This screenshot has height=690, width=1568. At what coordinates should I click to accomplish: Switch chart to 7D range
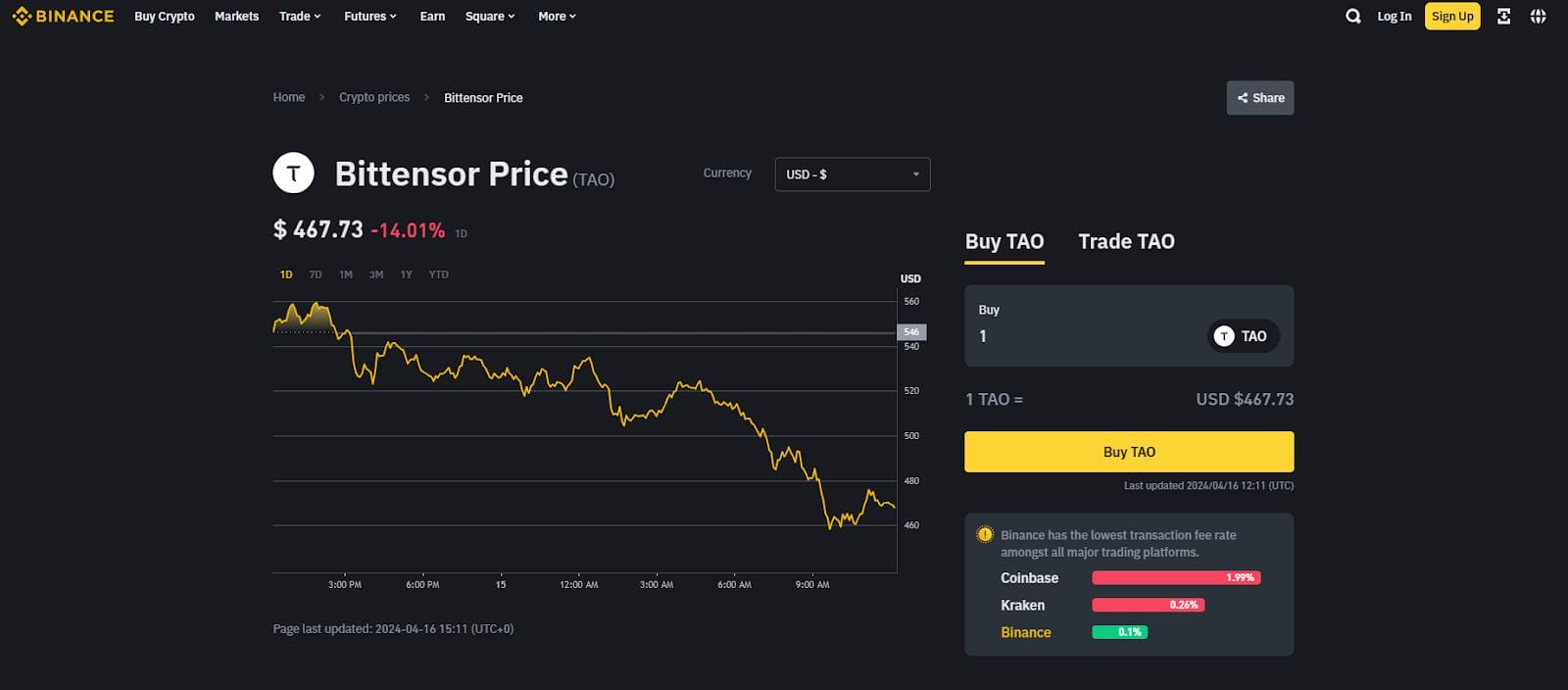[x=316, y=274]
